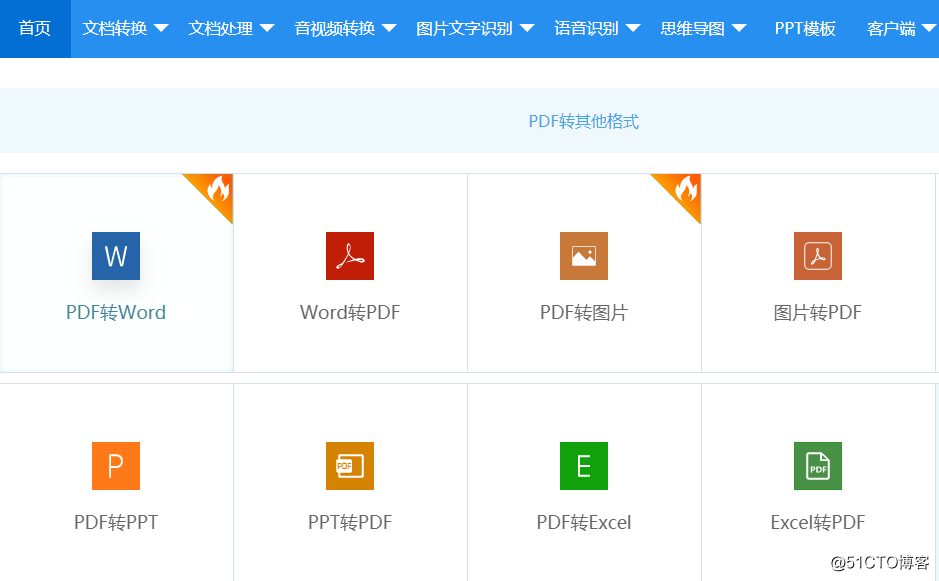Screen dimensions: 939x581
Task: Click the PDF转其他格式 heading link
Action: coord(584,122)
